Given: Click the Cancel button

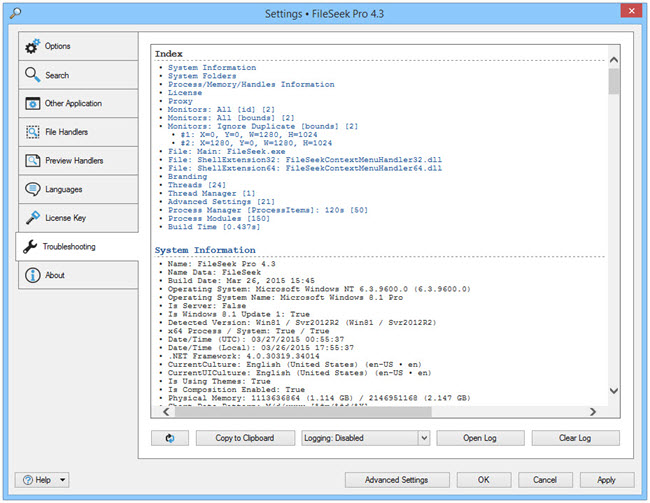Looking at the screenshot, I should coord(545,480).
